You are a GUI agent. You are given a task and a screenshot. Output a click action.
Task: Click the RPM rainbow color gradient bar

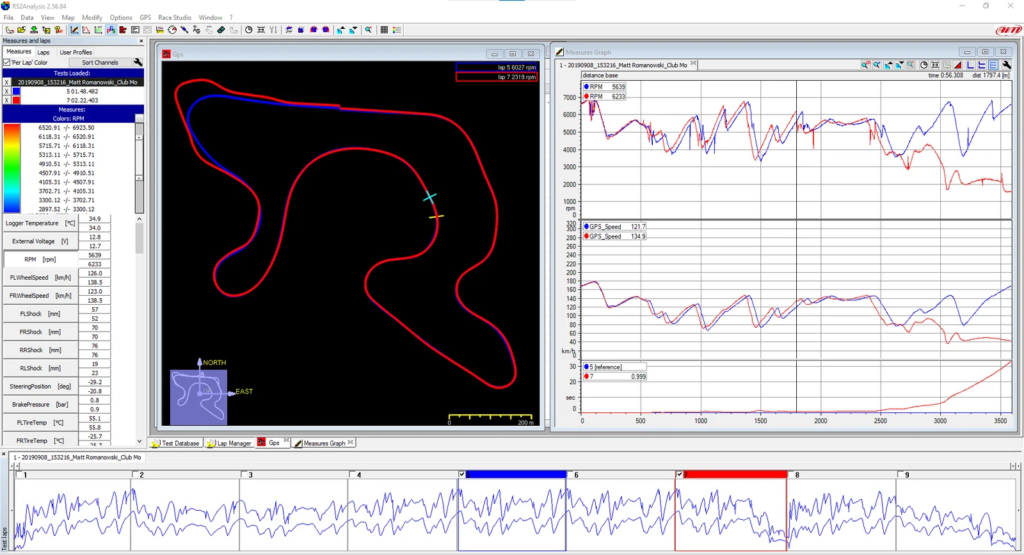(12, 168)
